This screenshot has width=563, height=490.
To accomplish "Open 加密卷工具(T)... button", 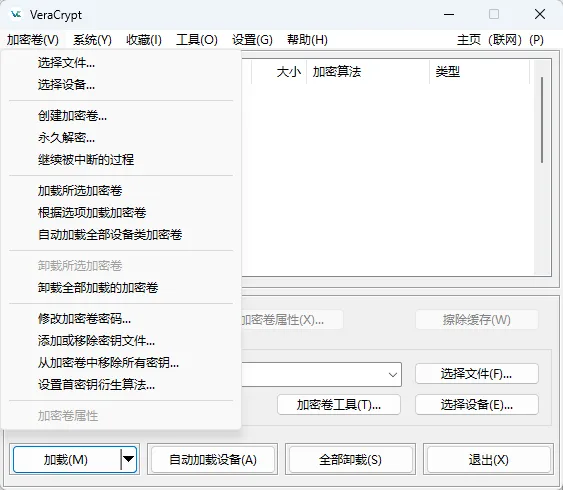I will pos(339,405).
